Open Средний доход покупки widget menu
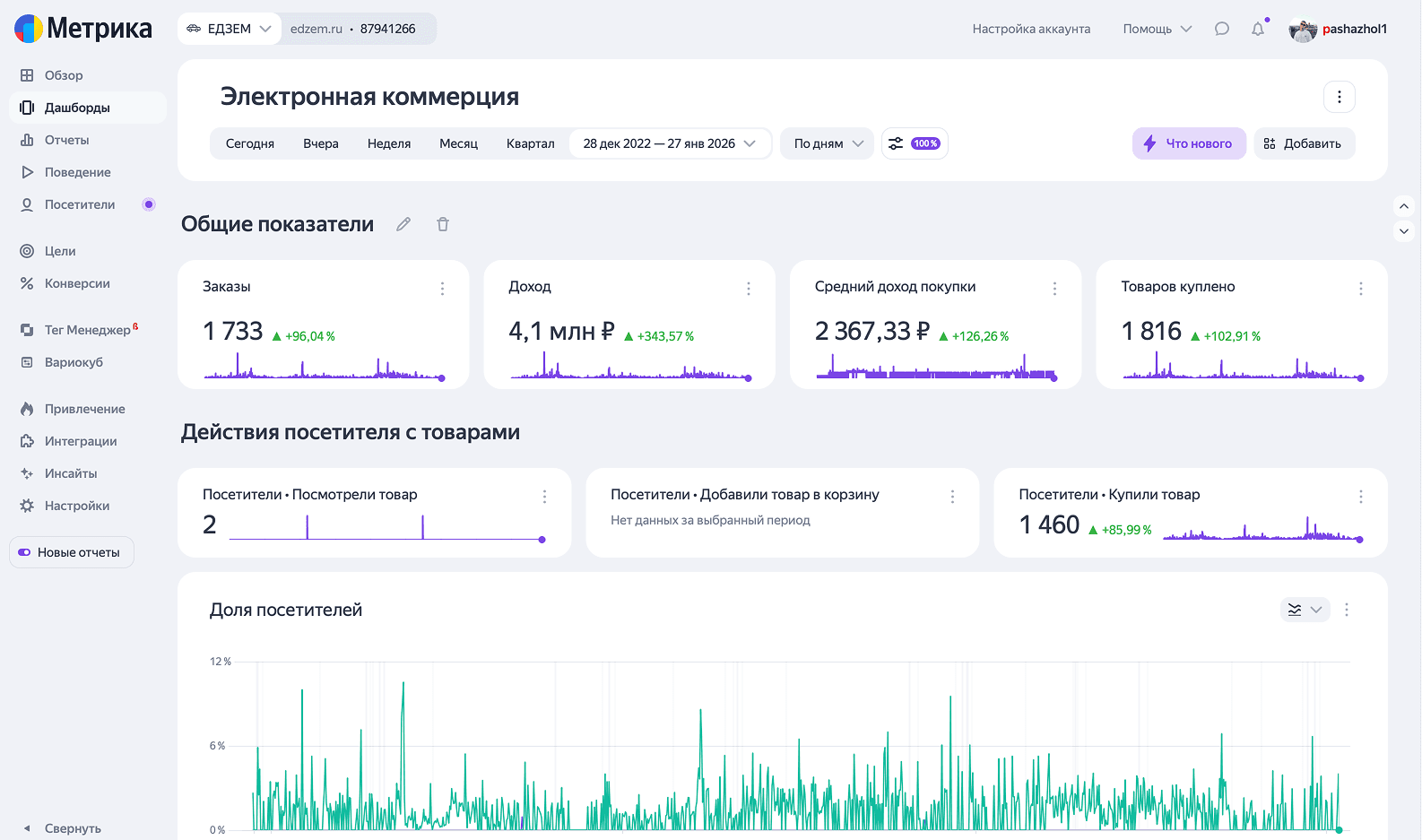 click(x=1054, y=289)
